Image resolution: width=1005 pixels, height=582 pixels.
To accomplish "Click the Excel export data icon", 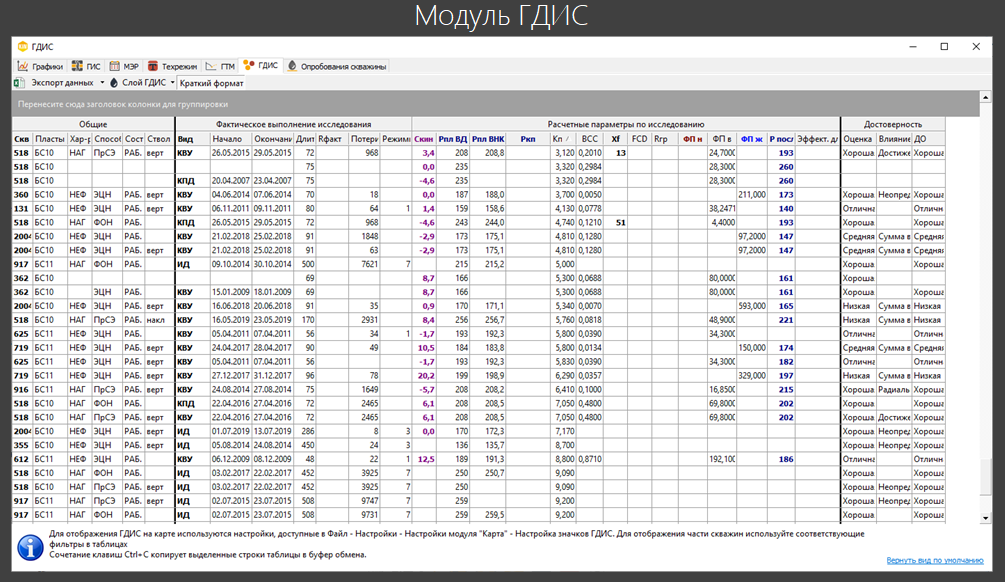I will tap(20, 83).
